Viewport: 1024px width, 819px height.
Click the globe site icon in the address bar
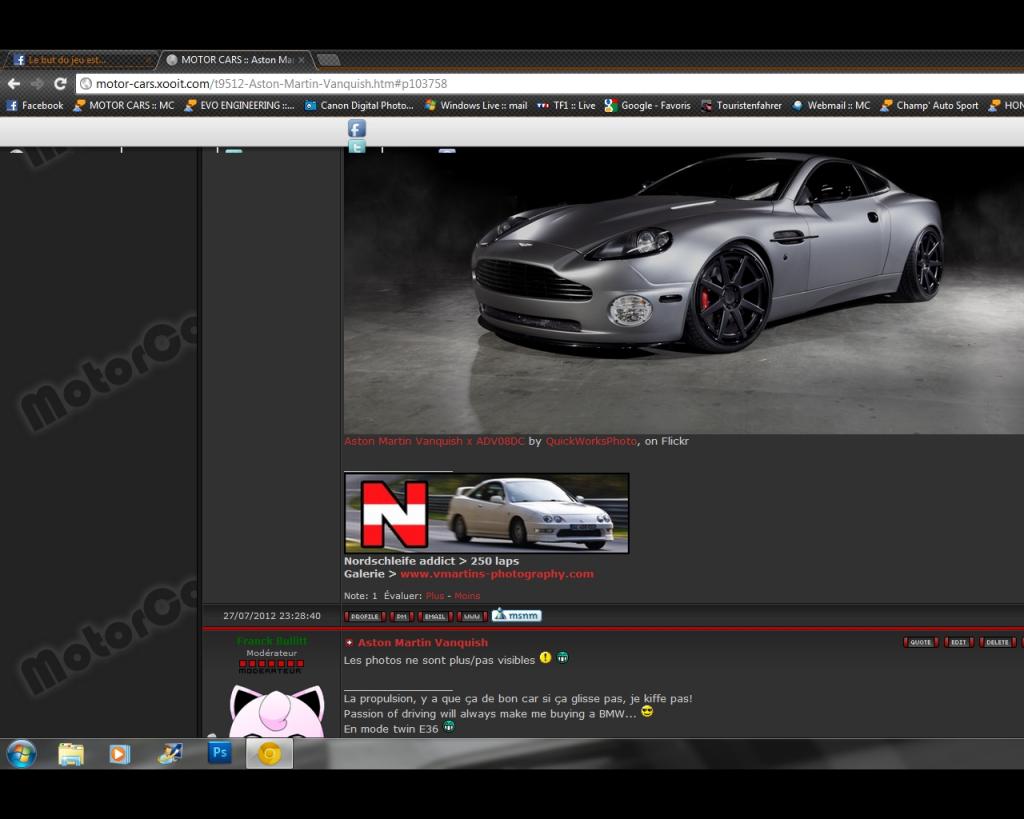tap(86, 84)
